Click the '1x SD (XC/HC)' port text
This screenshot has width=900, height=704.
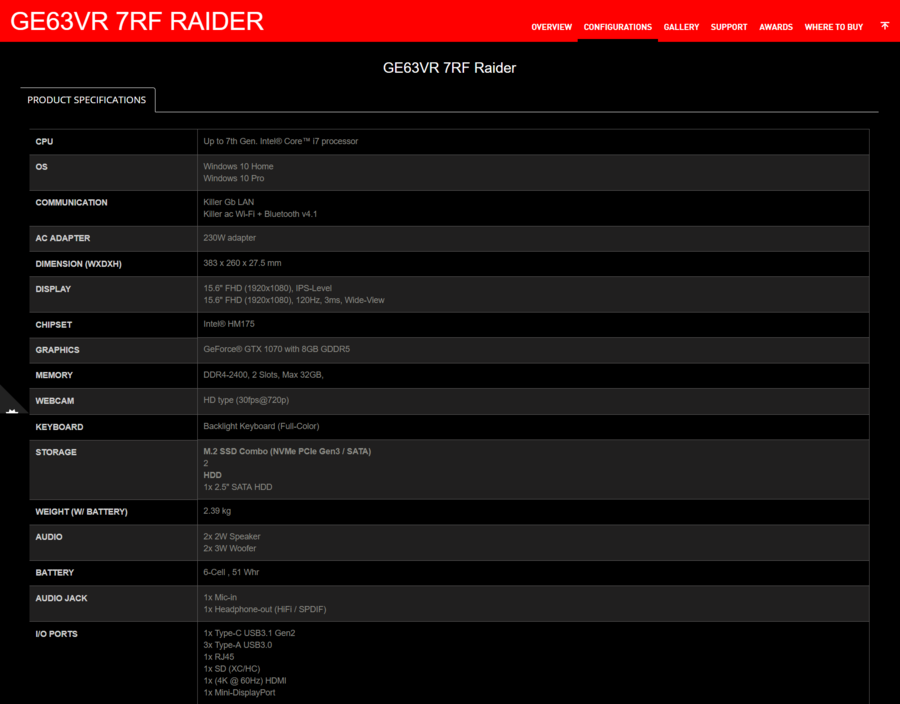[232, 669]
